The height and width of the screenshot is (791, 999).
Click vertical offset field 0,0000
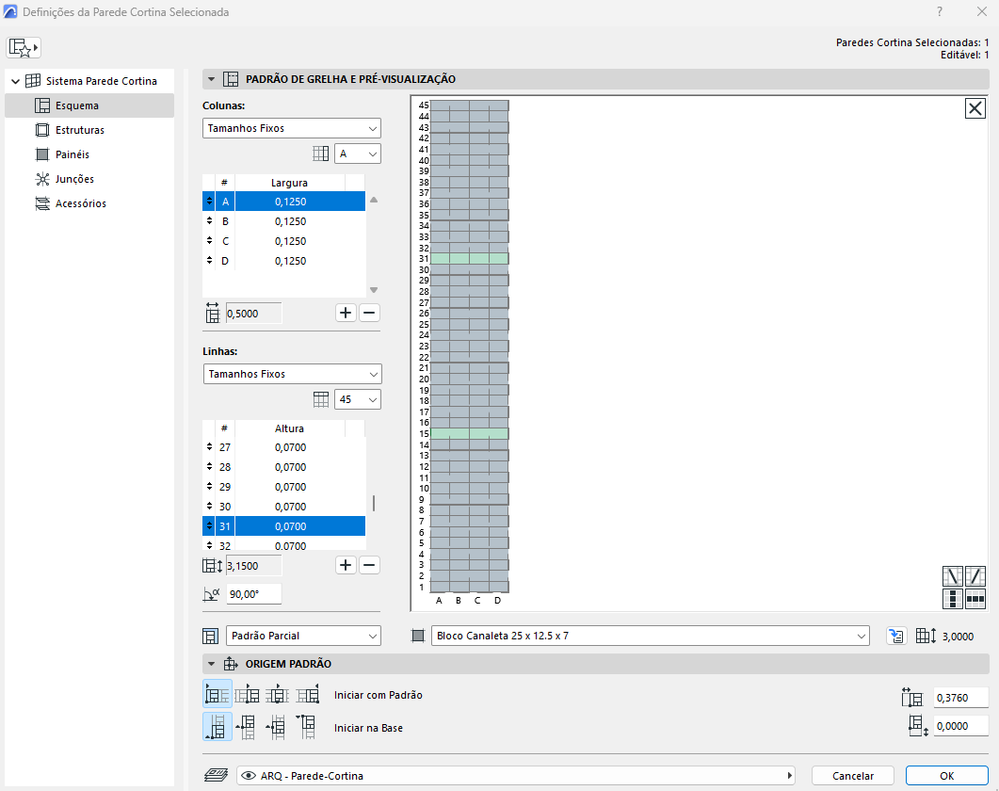pyautogui.click(x=961, y=726)
